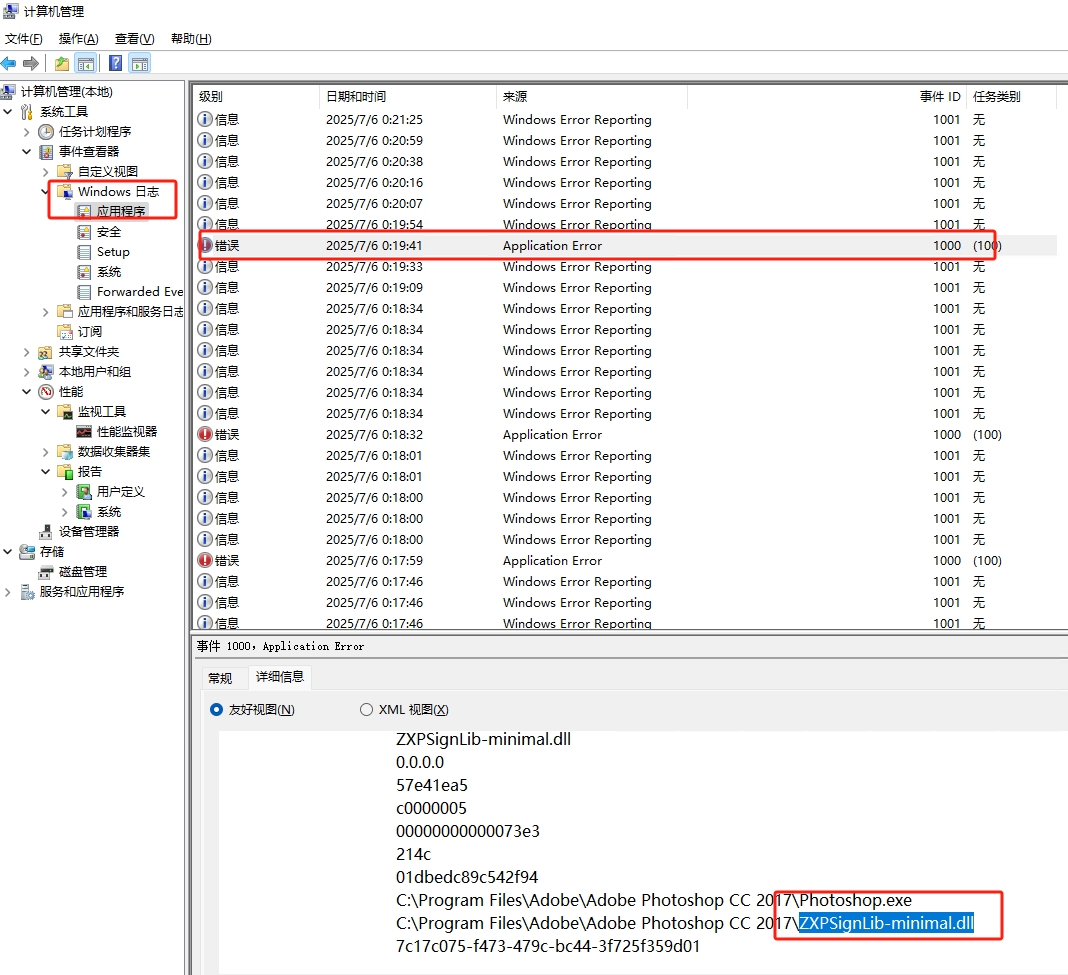Click the Setup log icon

coord(84,251)
